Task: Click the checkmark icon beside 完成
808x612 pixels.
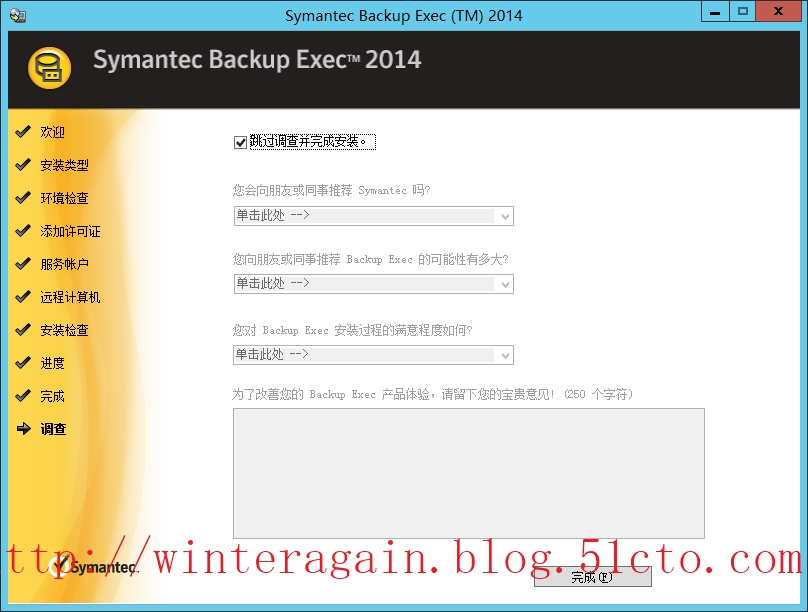Action: (23, 396)
